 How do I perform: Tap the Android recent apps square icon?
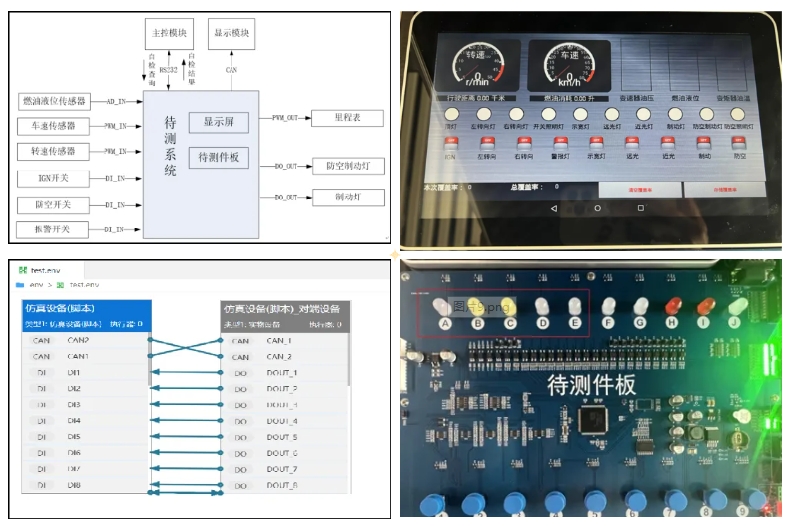(x=640, y=208)
